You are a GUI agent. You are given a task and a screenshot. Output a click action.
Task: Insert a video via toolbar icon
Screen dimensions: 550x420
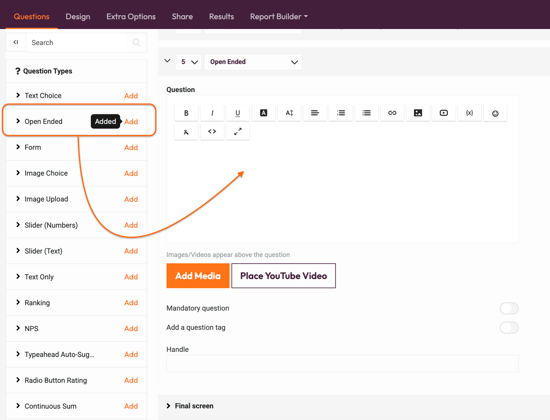pyautogui.click(x=444, y=113)
